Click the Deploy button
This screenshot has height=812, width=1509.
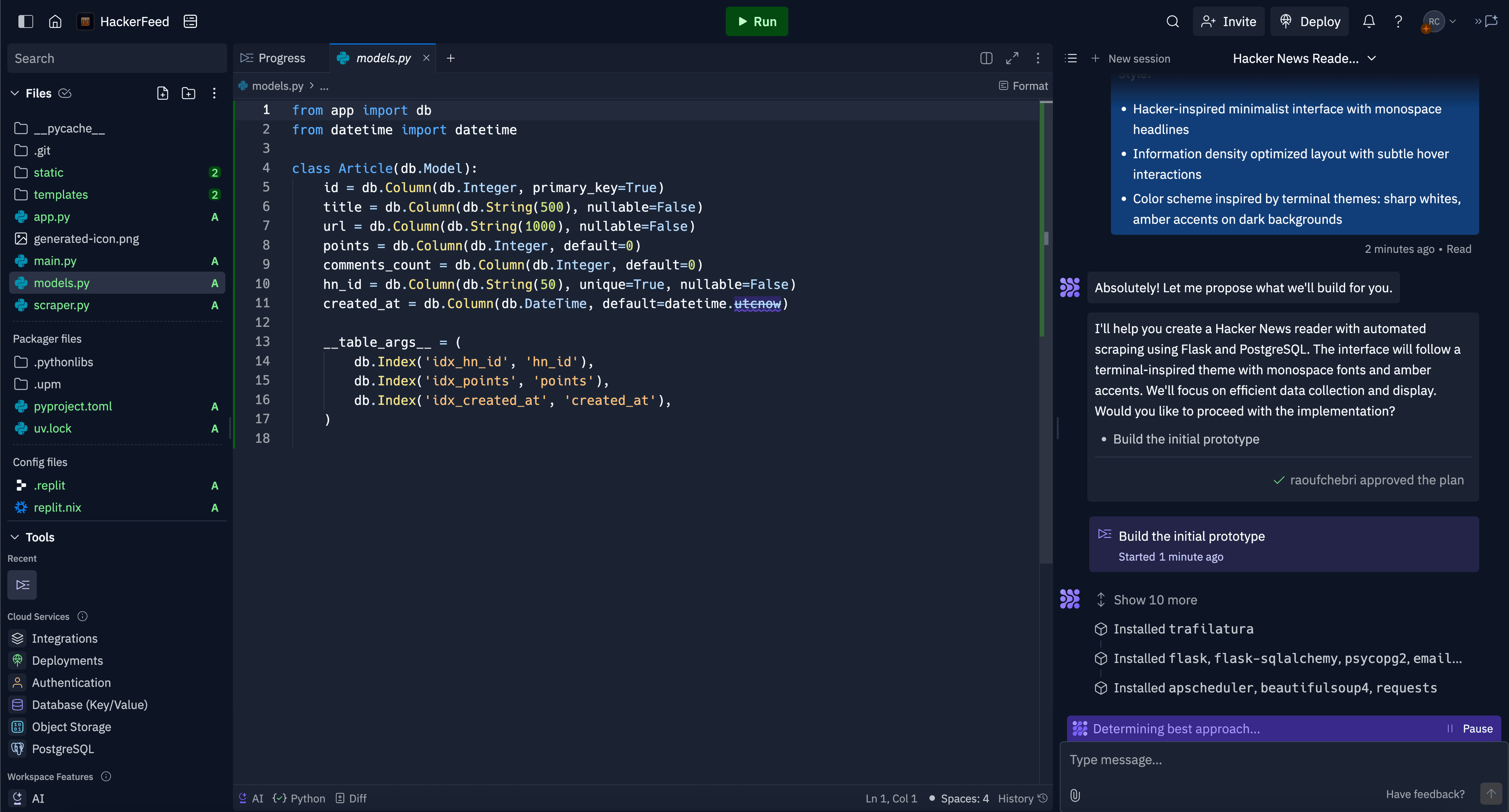pyautogui.click(x=1310, y=22)
